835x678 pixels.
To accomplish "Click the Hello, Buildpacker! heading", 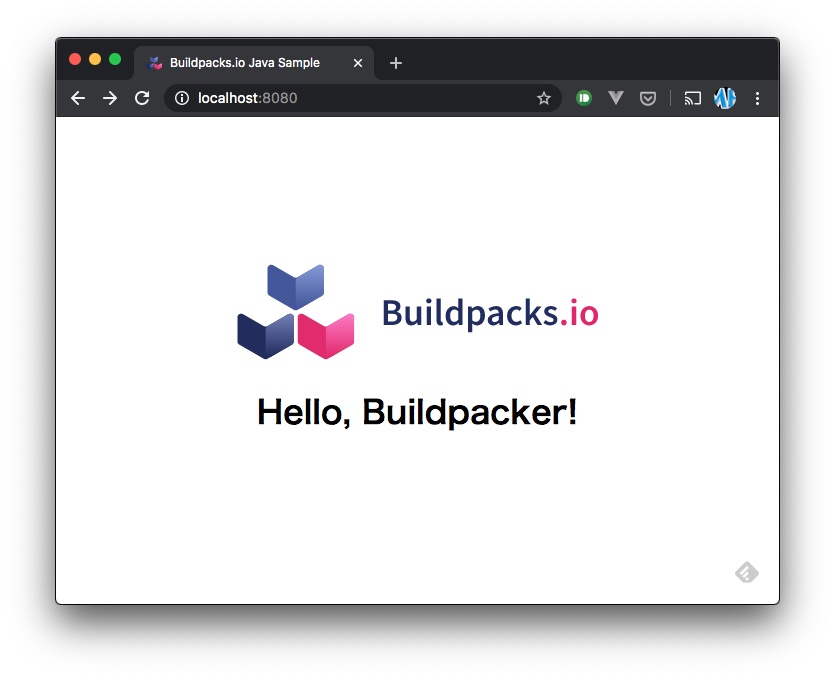I will pyautogui.click(x=417, y=412).
